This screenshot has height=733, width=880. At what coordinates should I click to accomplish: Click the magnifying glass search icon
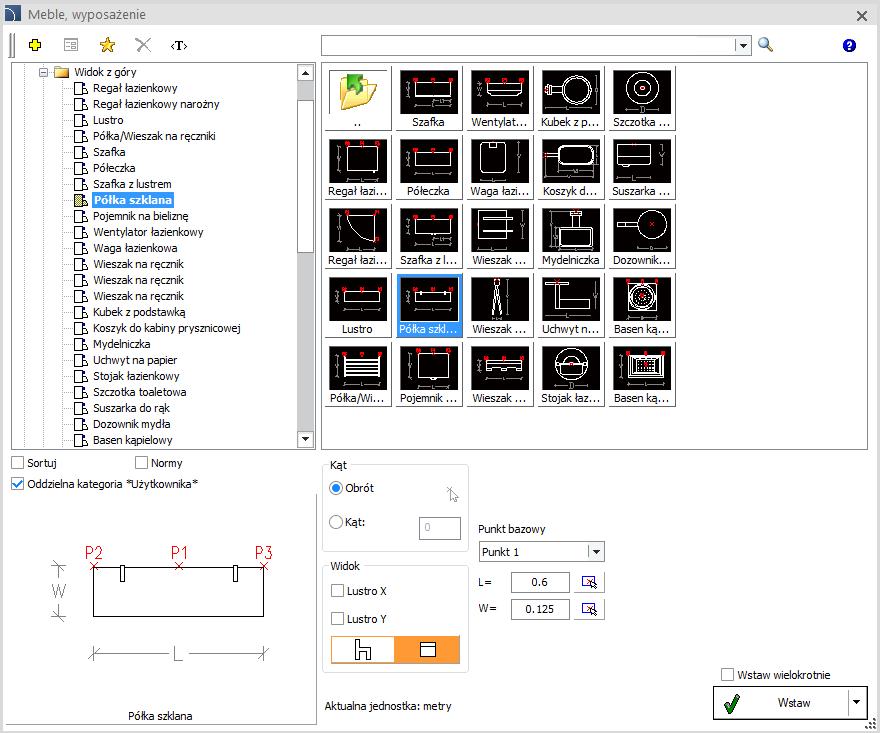pyautogui.click(x=766, y=44)
